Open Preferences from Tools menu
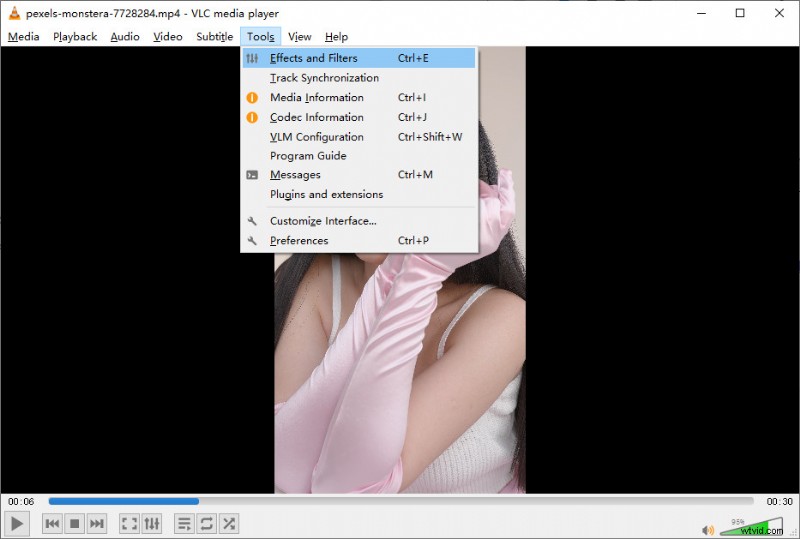Screen dimensions: 800x539 pos(359,240)
